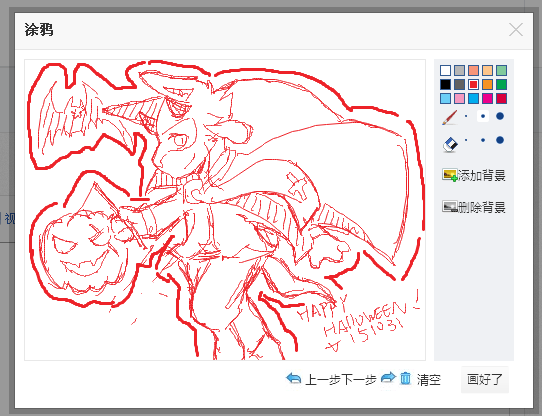This screenshot has width=542, height=416.
Task: Select the white color swatch
Action: coord(445,70)
